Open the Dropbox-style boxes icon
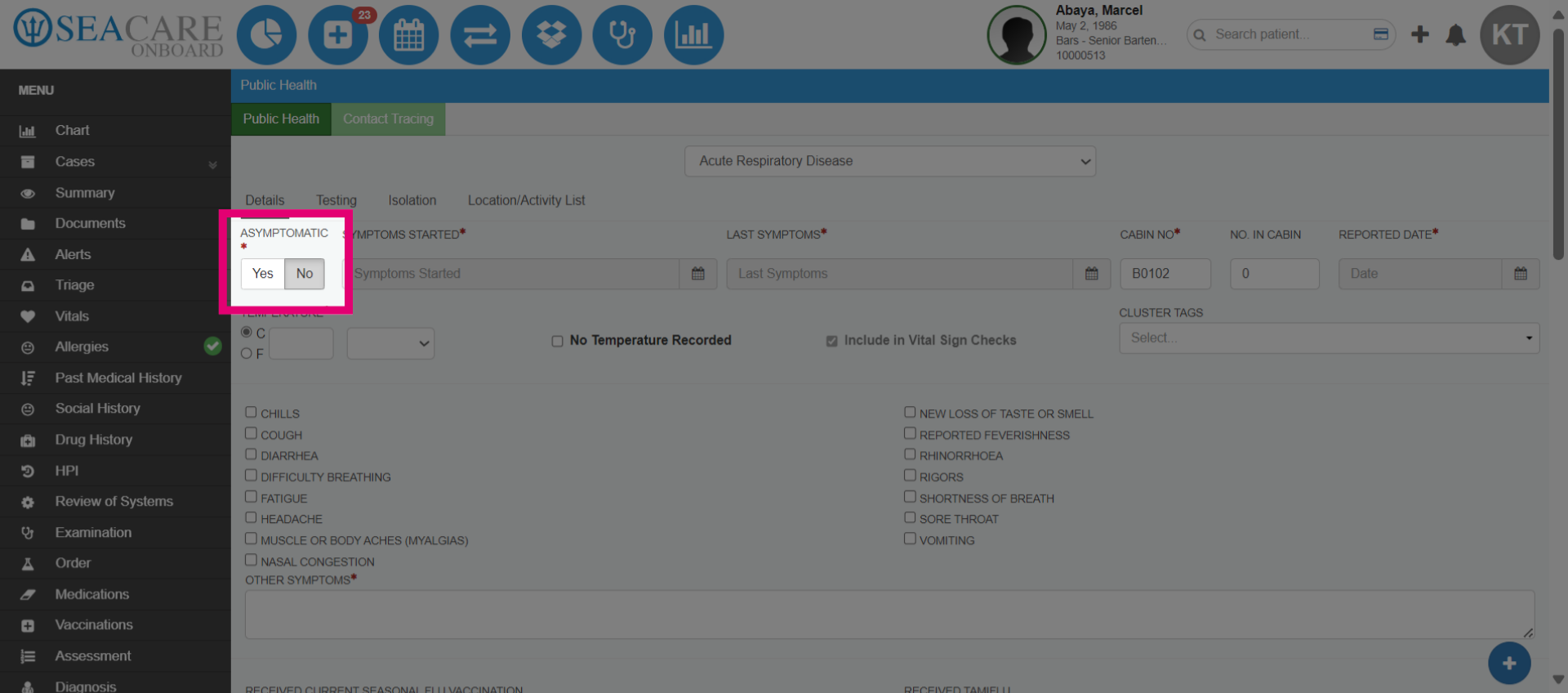The width and height of the screenshot is (1568, 693). coord(551,35)
